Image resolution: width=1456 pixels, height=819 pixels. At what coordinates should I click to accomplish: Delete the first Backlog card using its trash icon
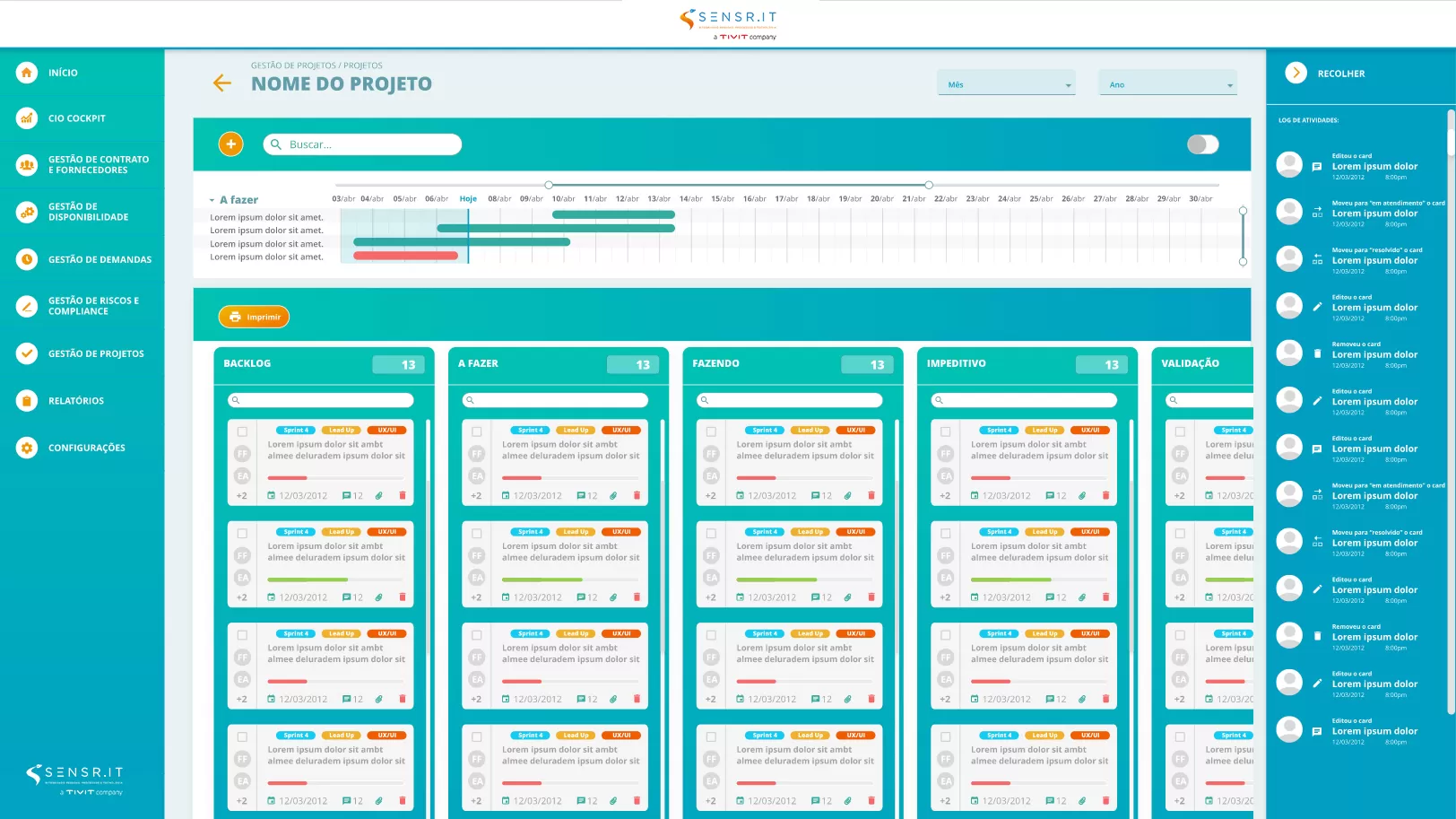[403, 494]
